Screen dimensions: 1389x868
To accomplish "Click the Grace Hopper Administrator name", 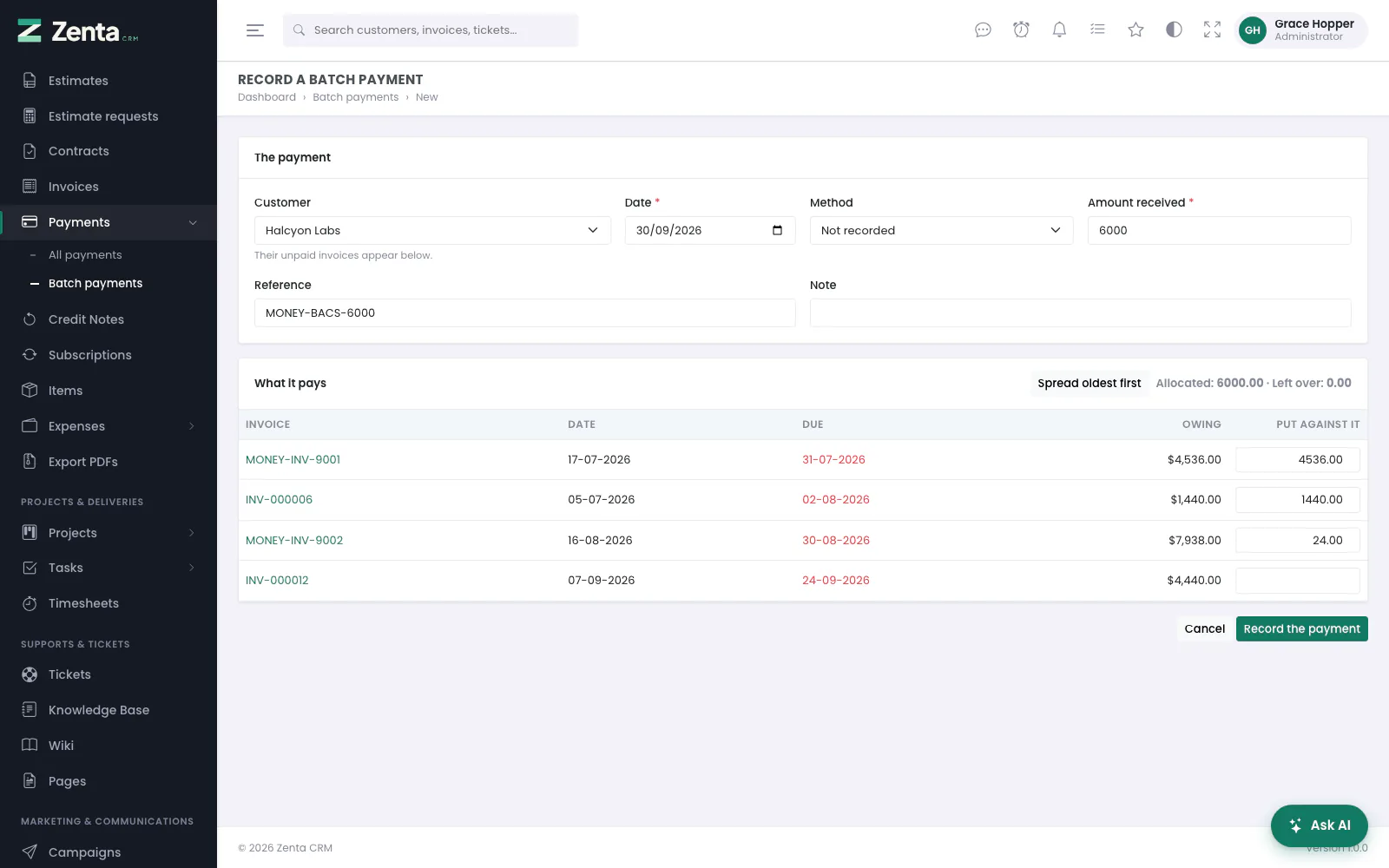I will pyautogui.click(x=1313, y=30).
